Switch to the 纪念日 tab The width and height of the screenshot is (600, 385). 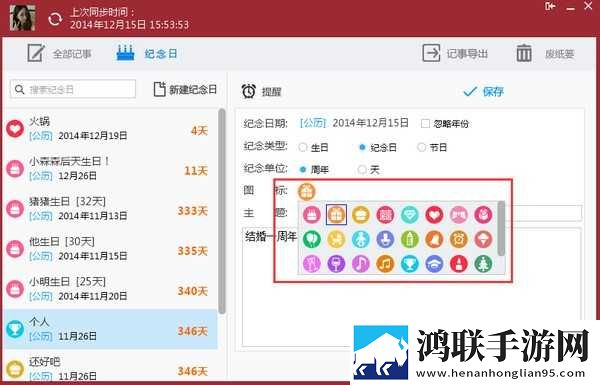point(147,54)
